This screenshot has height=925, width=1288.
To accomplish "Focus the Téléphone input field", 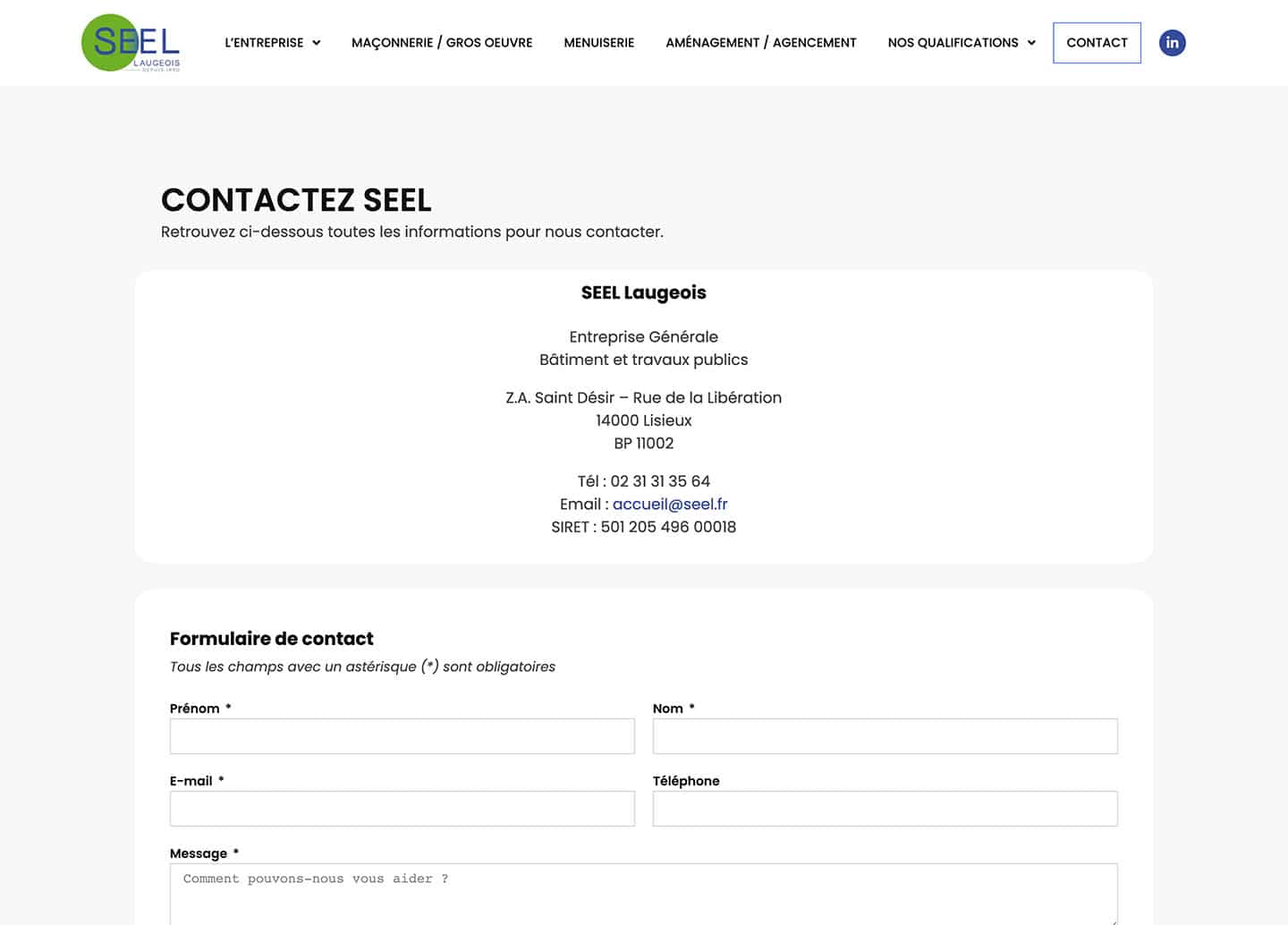I will pyautogui.click(x=885, y=809).
